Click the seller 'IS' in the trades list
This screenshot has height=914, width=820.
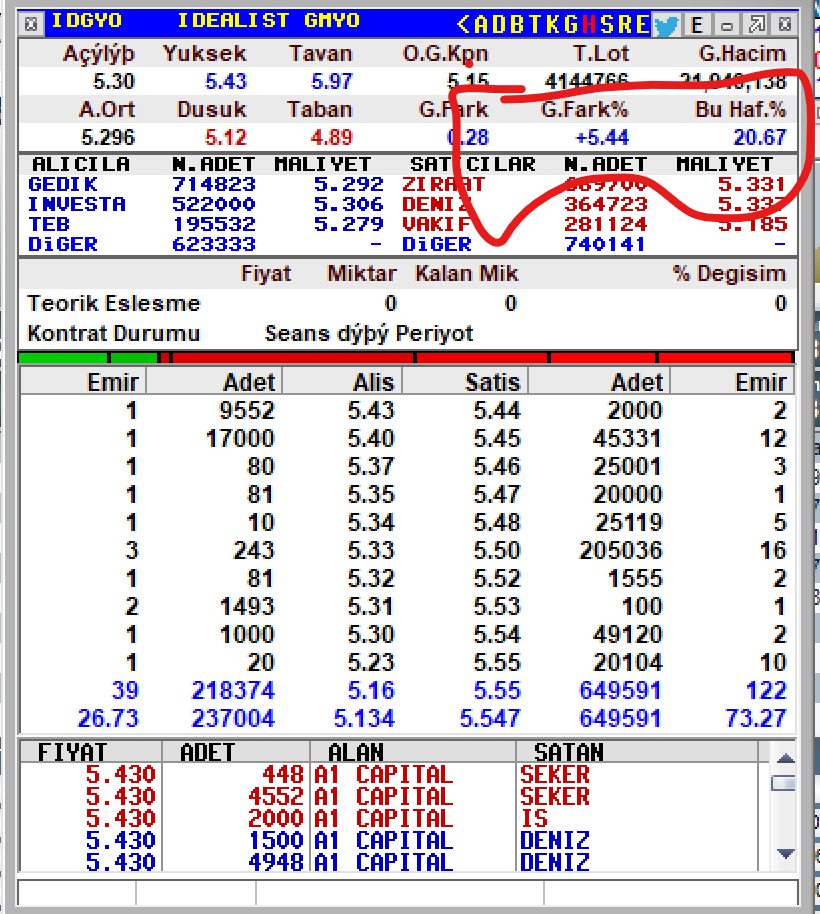click(x=534, y=818)
